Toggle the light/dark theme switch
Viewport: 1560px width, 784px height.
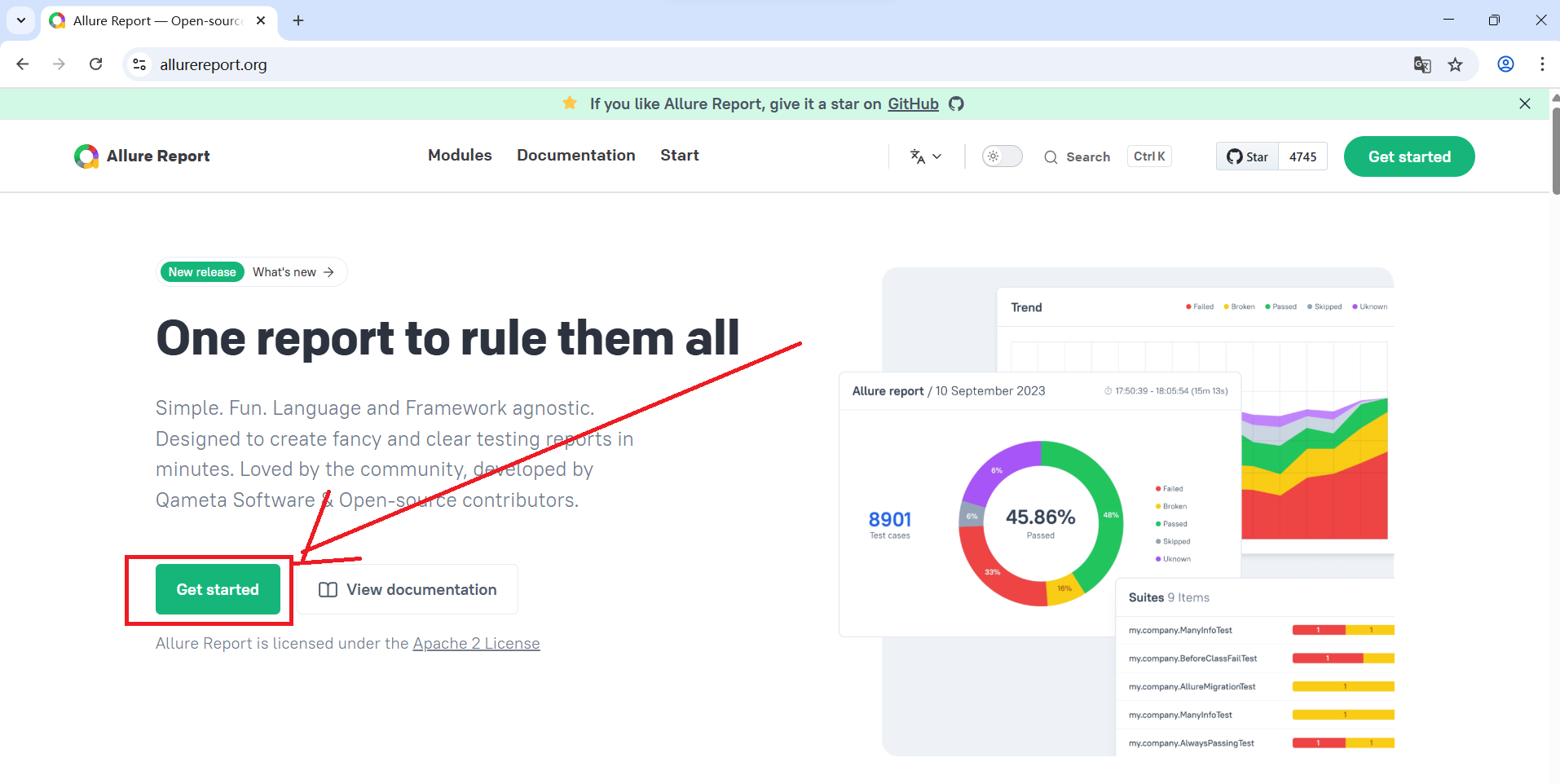click(1002, 156)
